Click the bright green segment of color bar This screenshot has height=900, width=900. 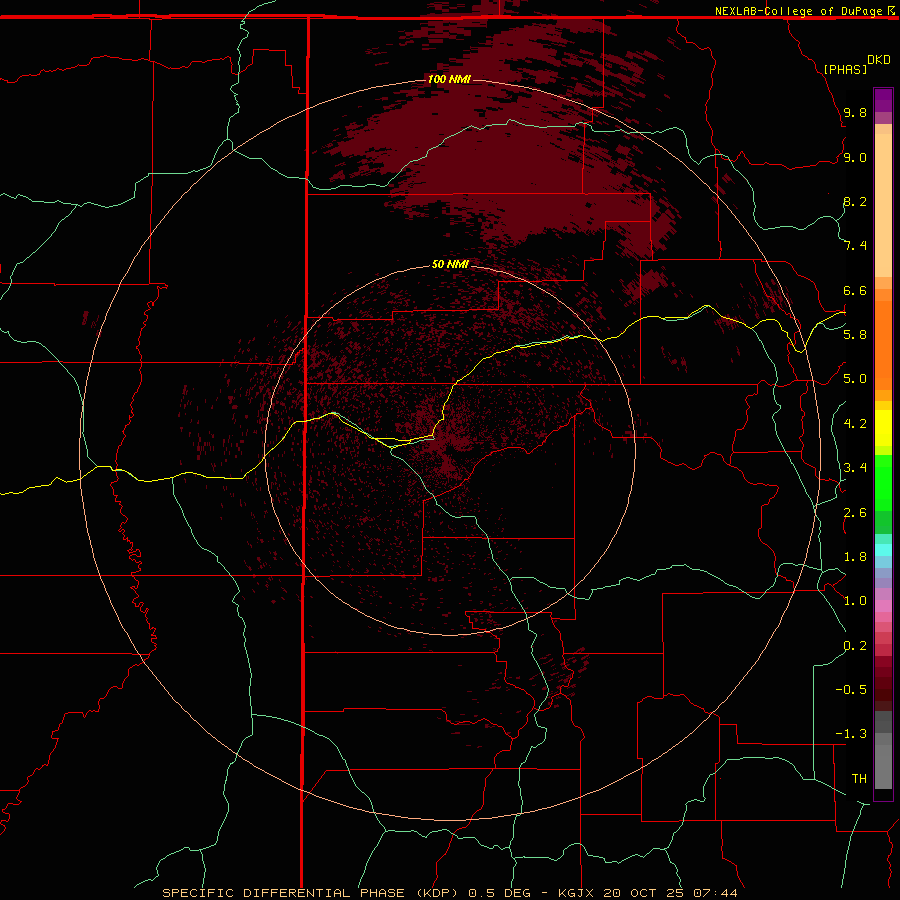pyautogui.click(x=883, y=483)
